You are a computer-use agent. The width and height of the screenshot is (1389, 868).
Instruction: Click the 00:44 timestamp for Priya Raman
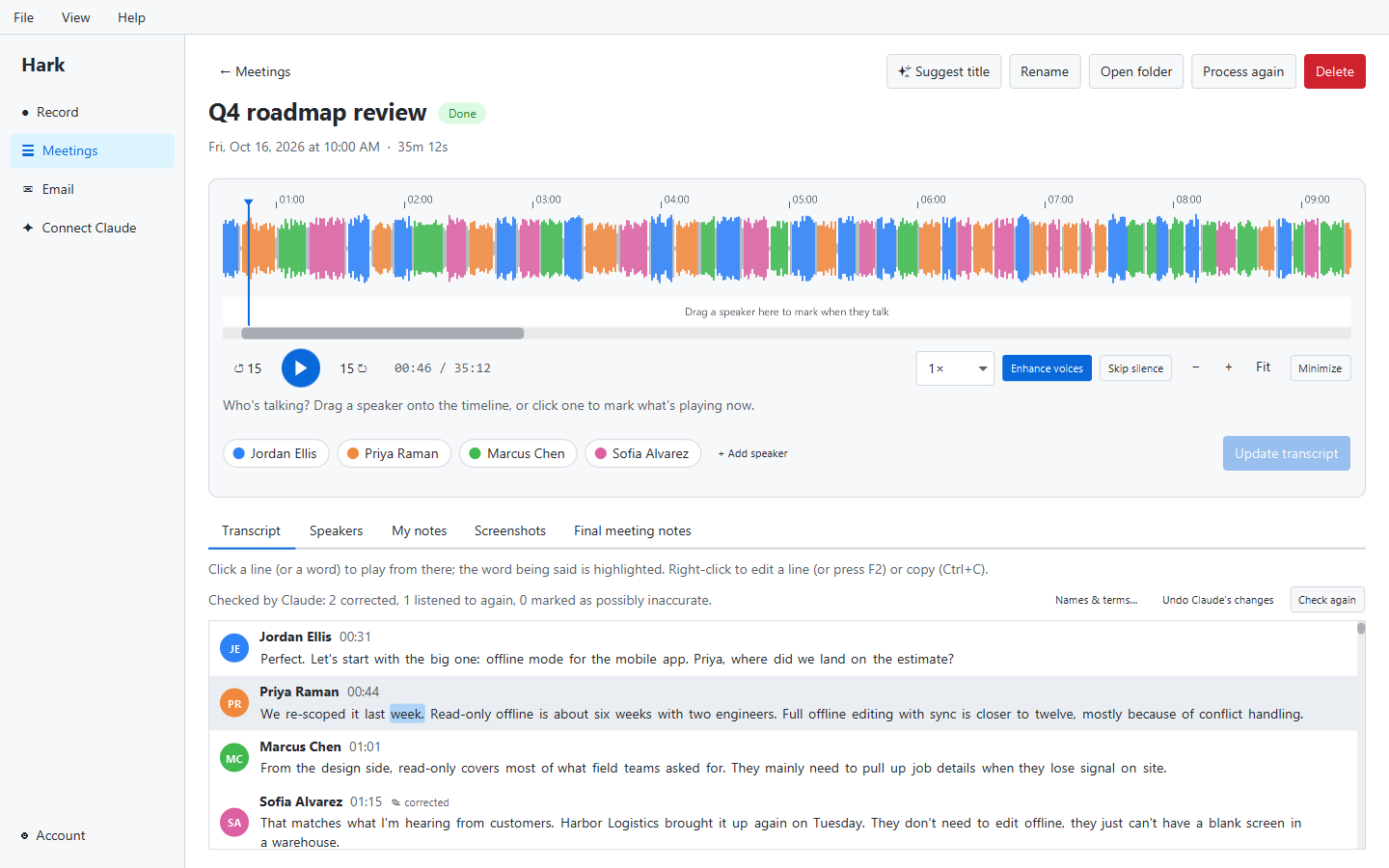click(x=364, y=692)
